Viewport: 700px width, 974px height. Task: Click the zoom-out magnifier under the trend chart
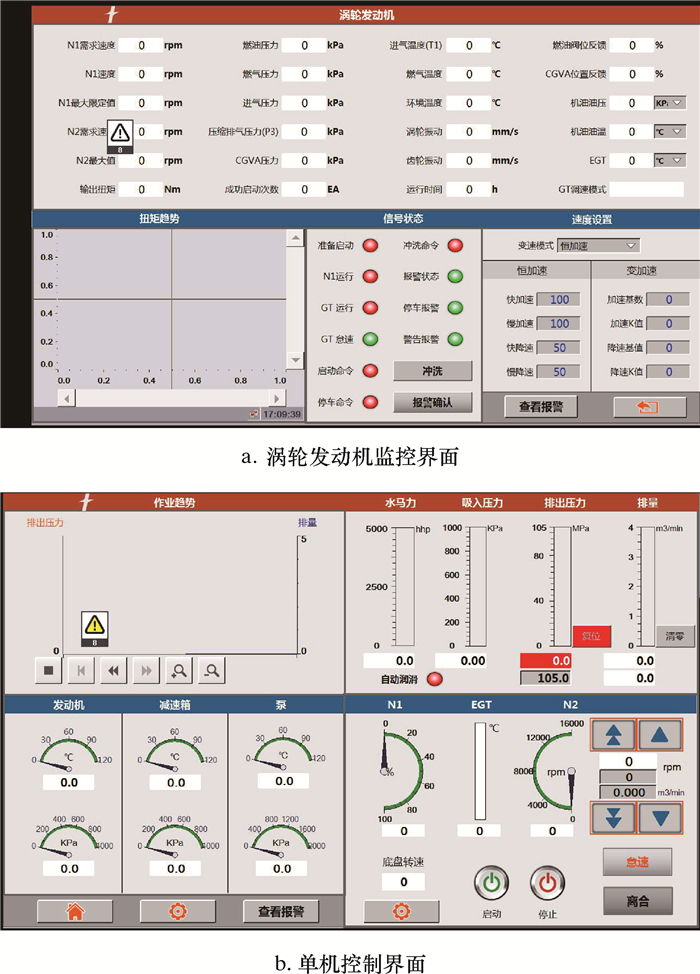(x=211, y=671)
